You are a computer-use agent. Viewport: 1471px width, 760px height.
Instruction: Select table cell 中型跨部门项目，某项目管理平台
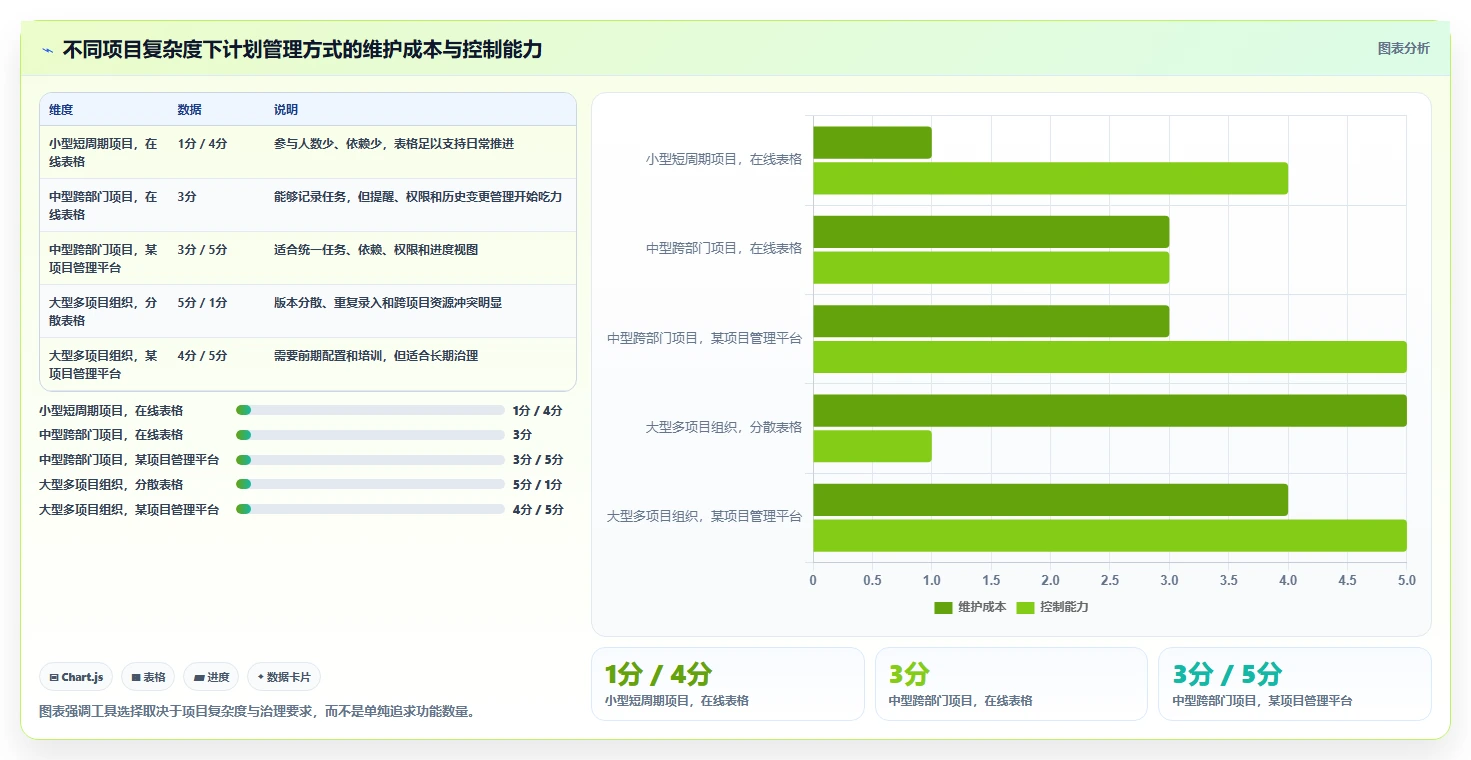click(x=104, y=258)
